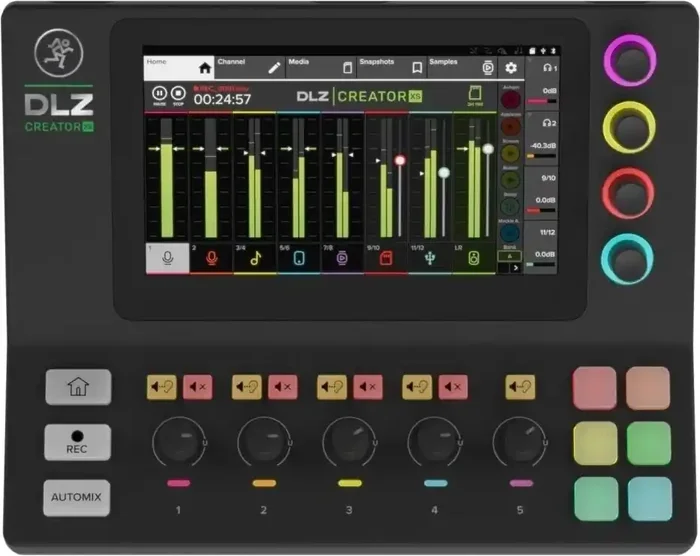
Task: Hit the yellow physical sample pad
Action: pyautogui.click(x=596, y=443)
